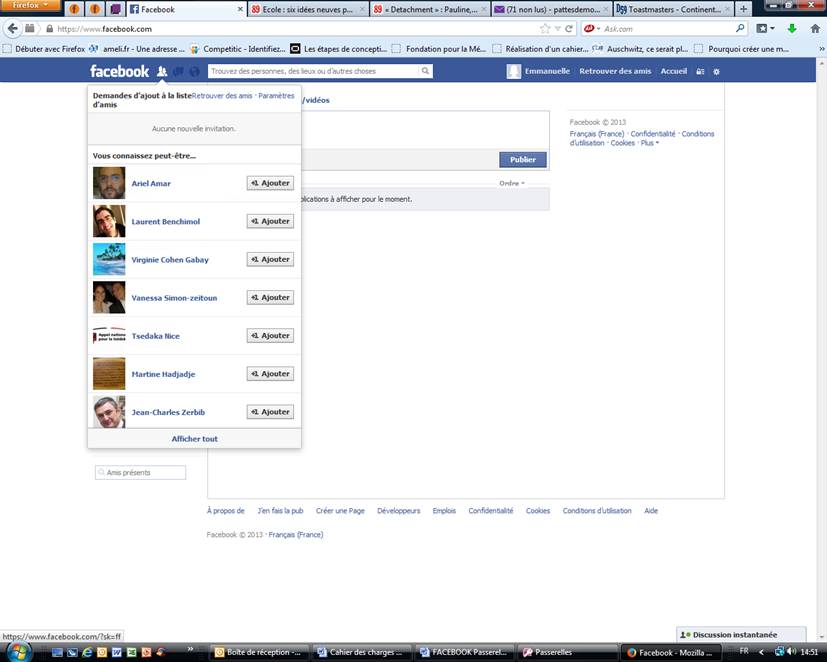Click the Amis présents chat search field
The width and height of the screenshot is (827, 662).
coord(140,472)
